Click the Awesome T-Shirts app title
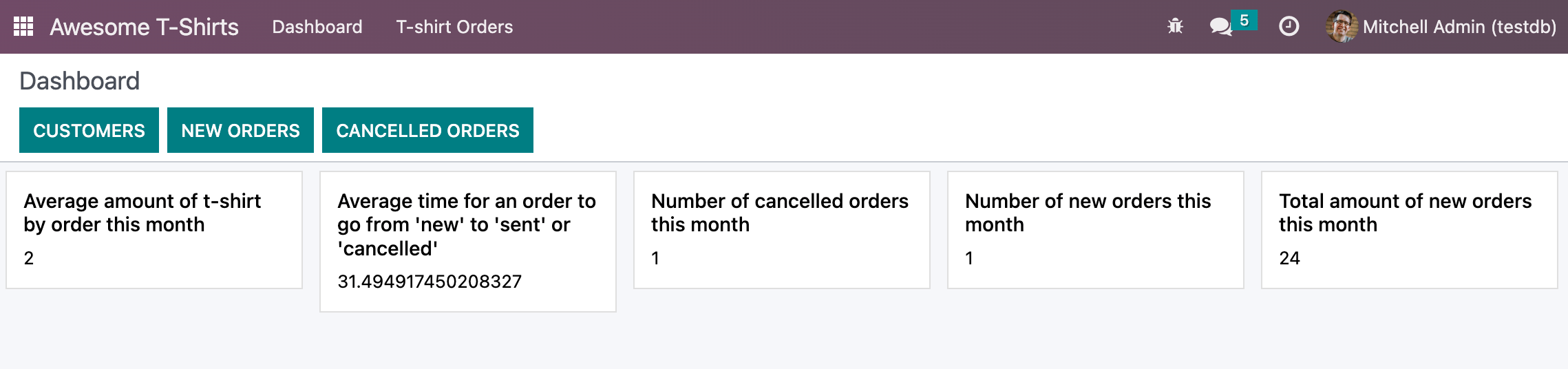 point(144,27)
